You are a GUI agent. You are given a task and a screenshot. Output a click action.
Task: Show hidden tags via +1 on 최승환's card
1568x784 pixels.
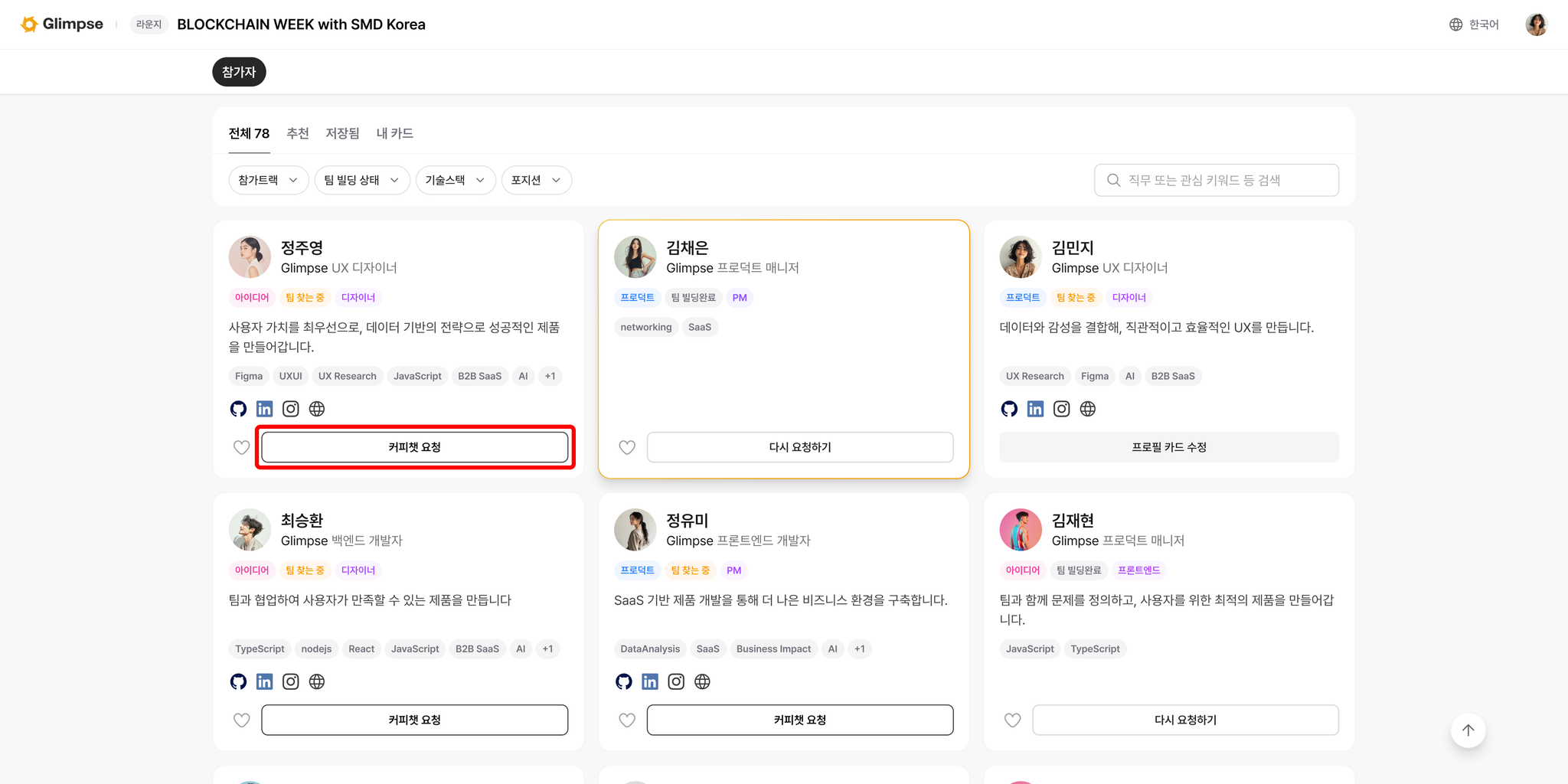tap(547, 648)
